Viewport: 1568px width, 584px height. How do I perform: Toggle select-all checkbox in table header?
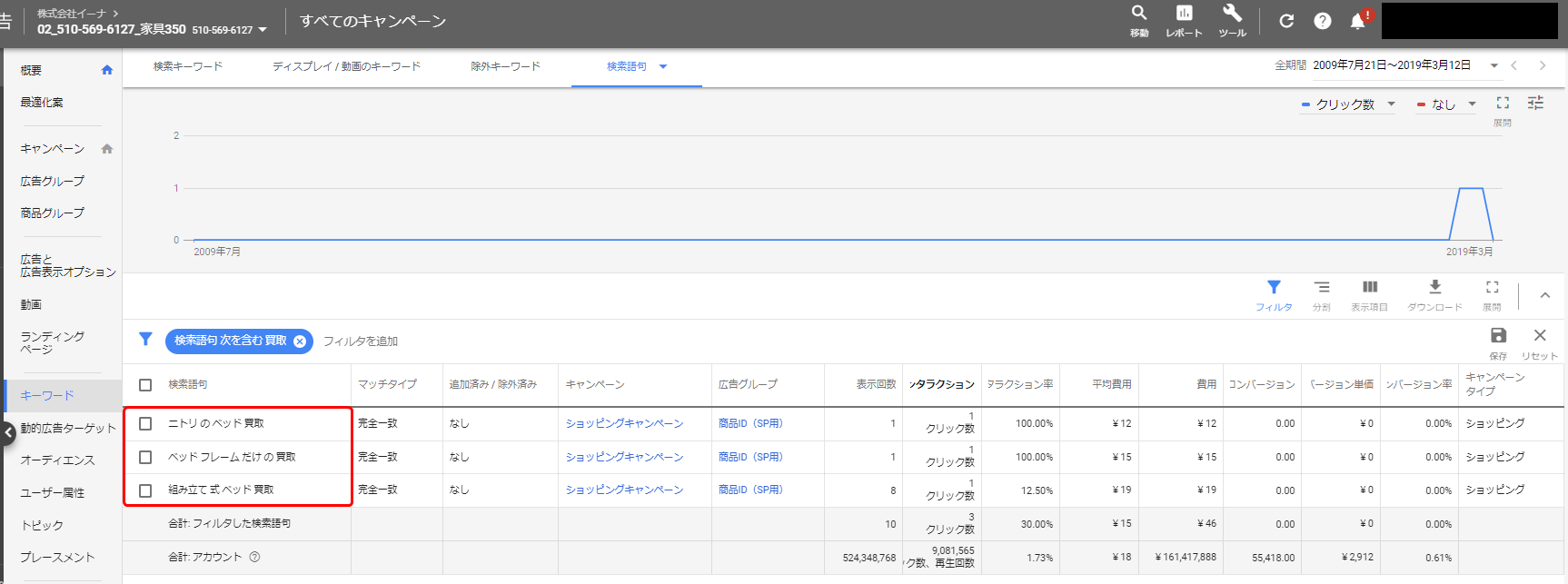(x=145, y=385)
